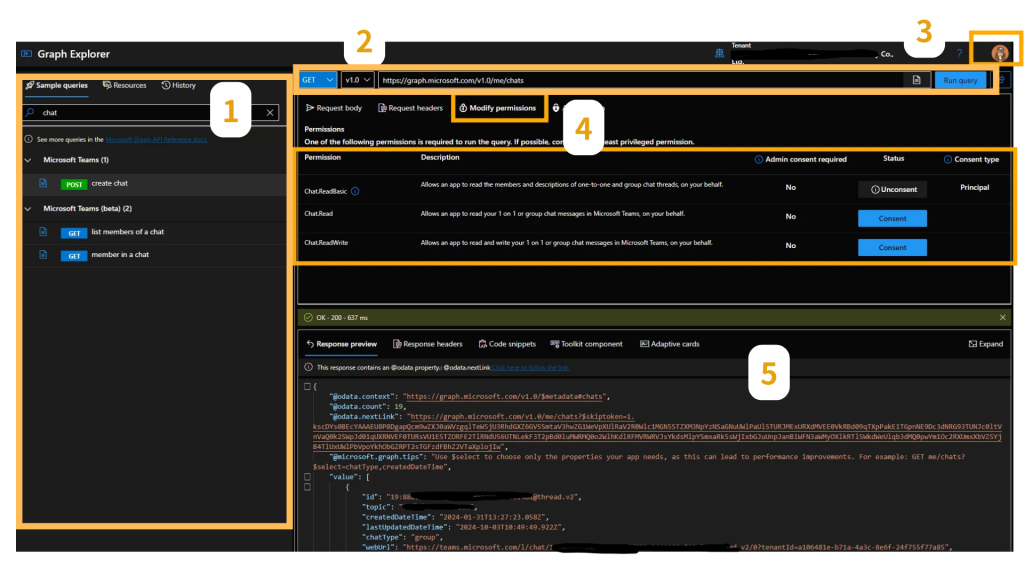Image resolution: width=1024 pixels, height=576 pixels.
Task: Click the request URL input field
Action: click(640, 80)
